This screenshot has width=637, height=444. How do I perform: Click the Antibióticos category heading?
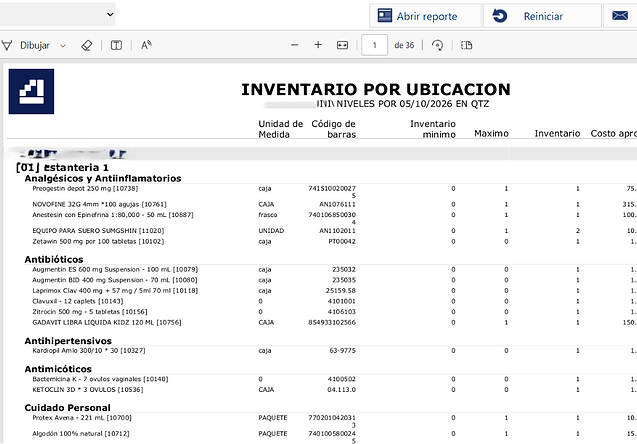54,259
